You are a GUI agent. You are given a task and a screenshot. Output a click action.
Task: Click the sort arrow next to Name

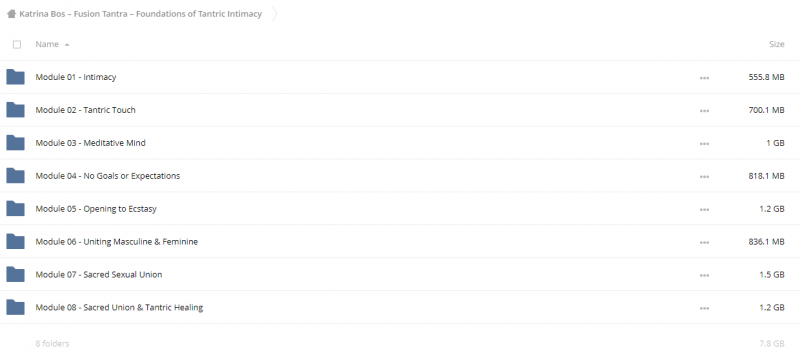[x=67, y=45]
